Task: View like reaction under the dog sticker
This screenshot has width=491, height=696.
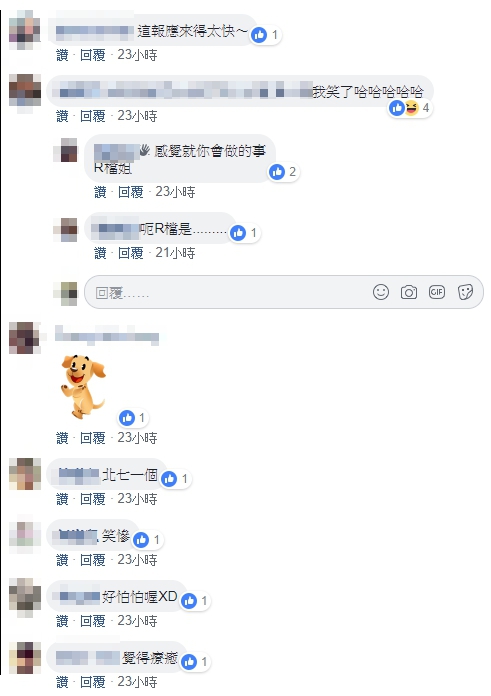Action: [x=133, y=418]
